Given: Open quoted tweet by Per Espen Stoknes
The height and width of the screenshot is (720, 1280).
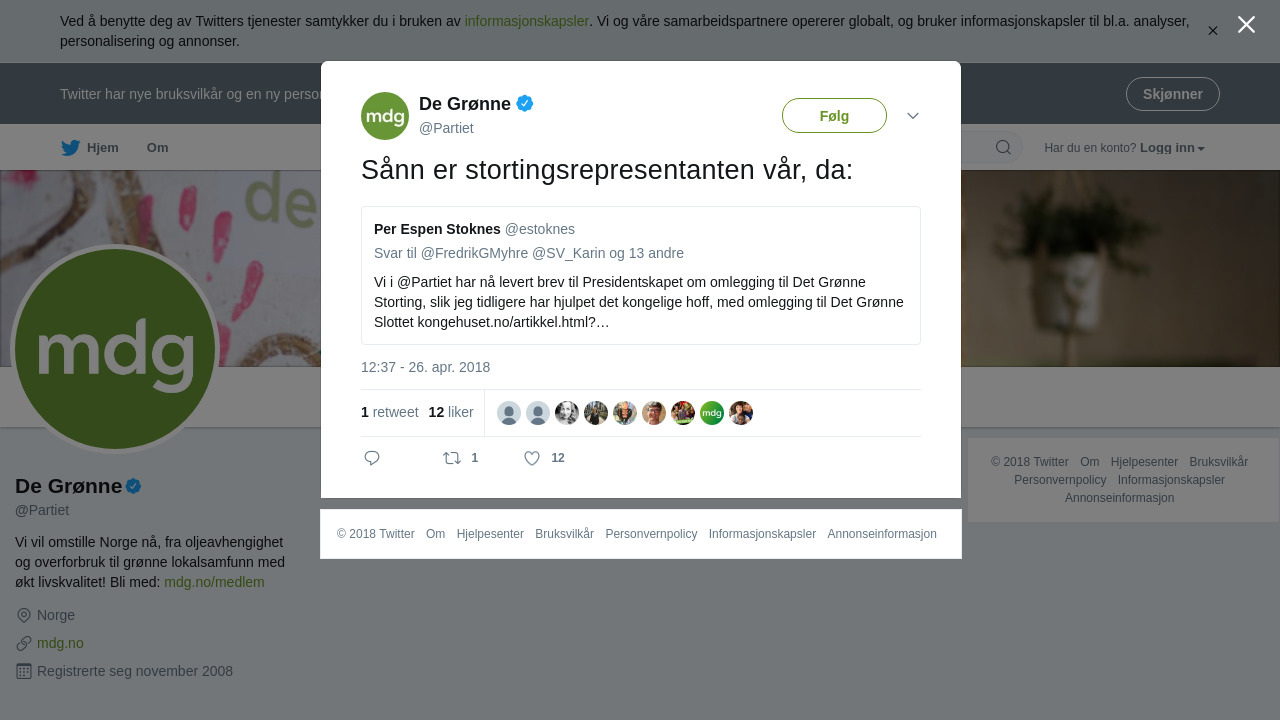Looking at the screenshot, I should (641, 276).
